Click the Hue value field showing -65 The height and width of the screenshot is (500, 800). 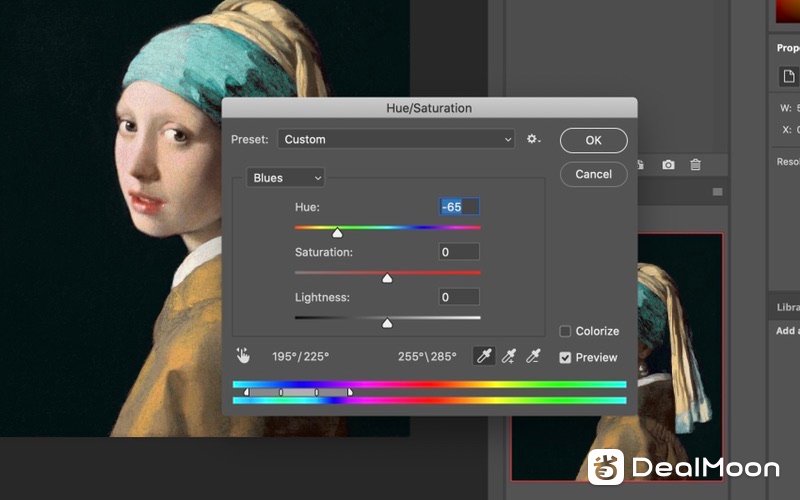459,207
